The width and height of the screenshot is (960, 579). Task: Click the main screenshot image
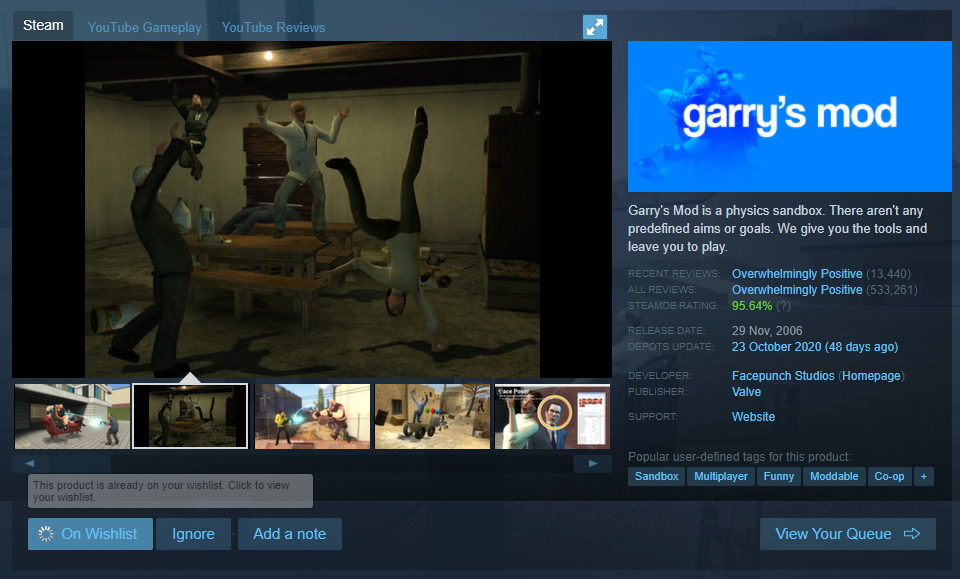(312, 209)
